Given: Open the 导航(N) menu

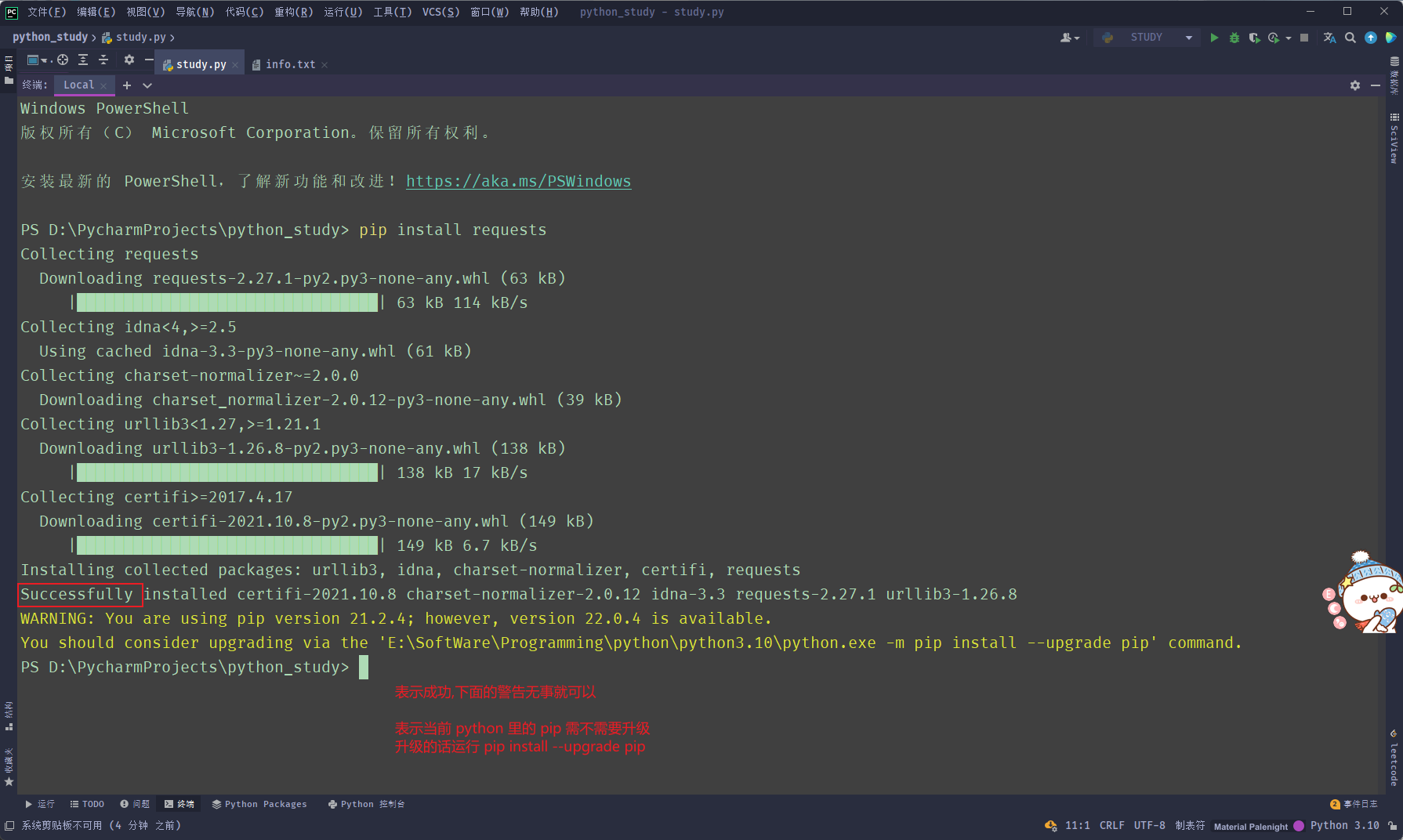Looking at the screenshot, I should pos(194,12).
